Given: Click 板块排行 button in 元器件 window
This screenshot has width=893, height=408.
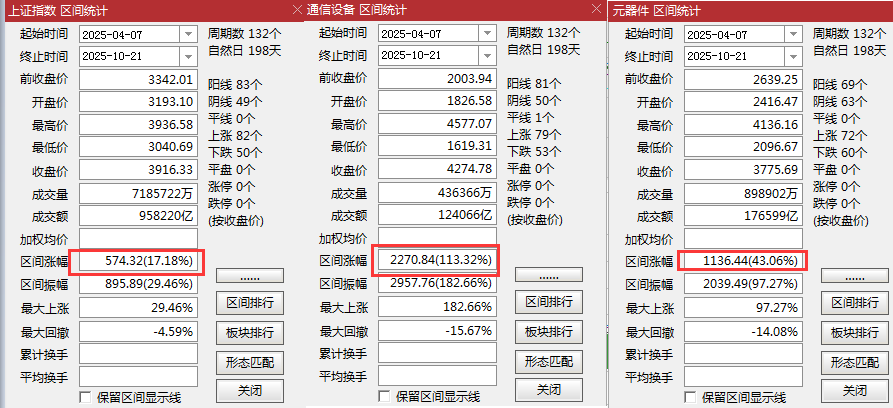Looking at the screenshot, I should point(855,332).
